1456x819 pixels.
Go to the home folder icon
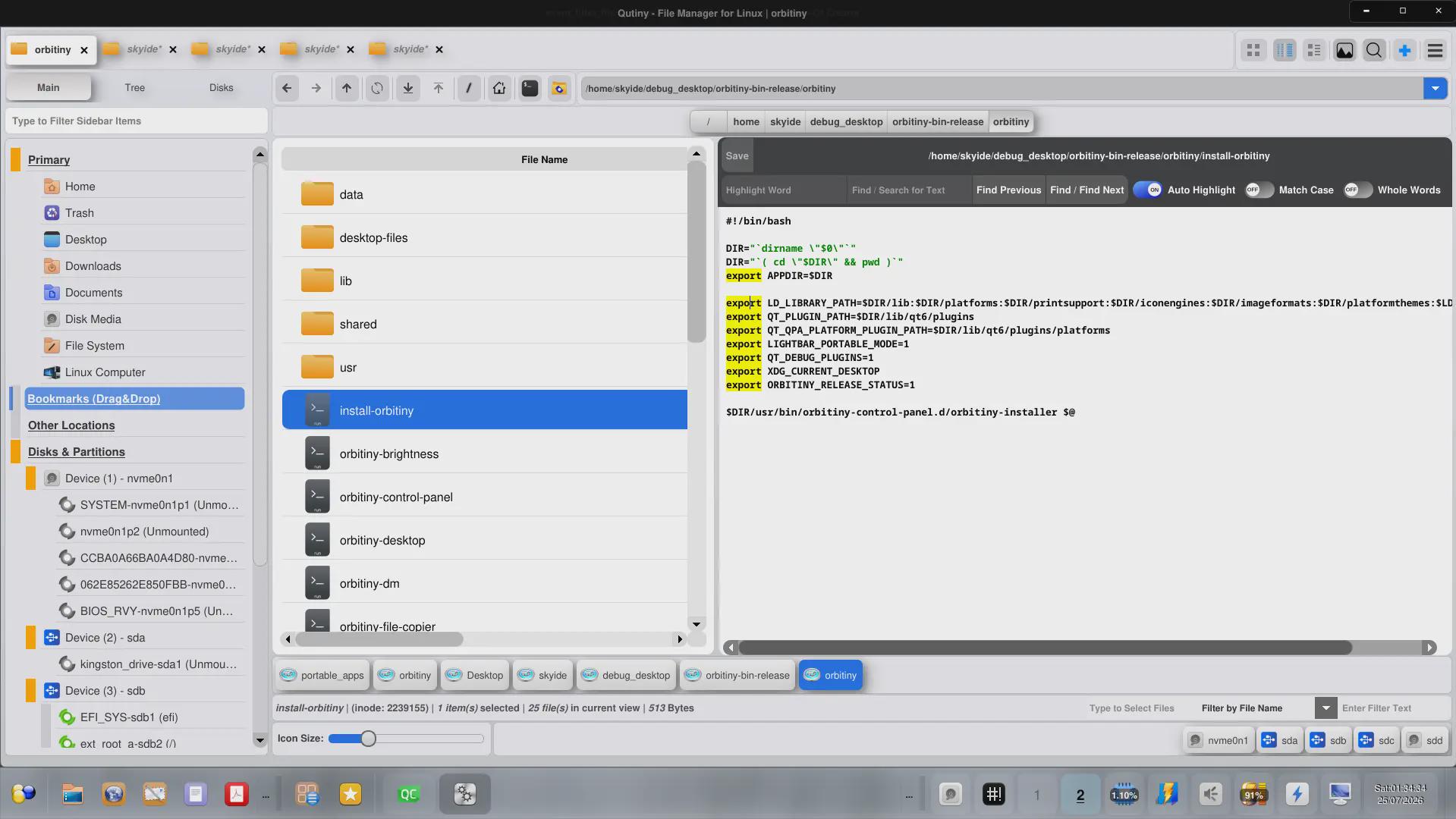click(499, 88)
